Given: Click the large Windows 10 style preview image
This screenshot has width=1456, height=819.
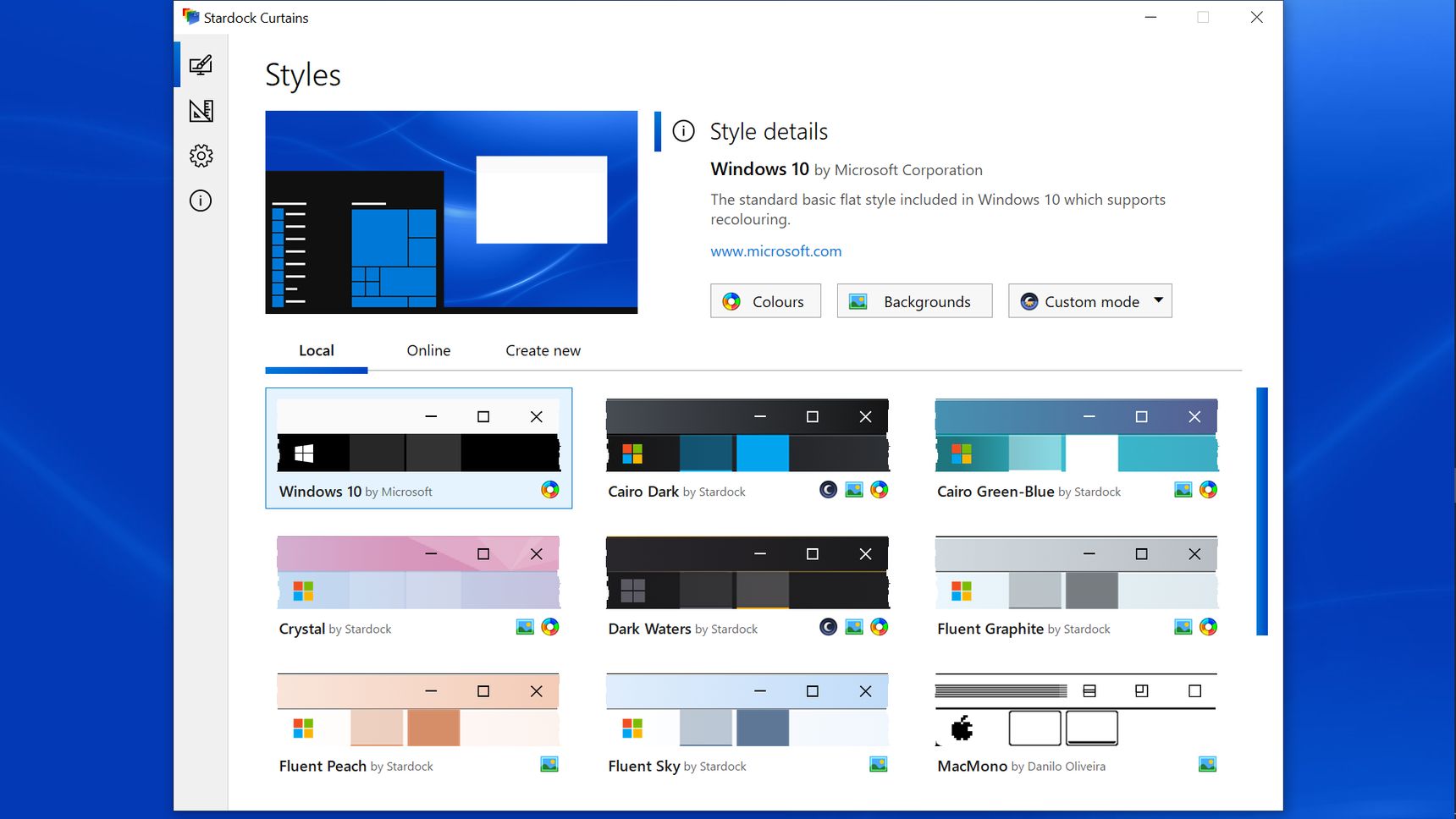Looking at the screenshot, I should (451, 212).
